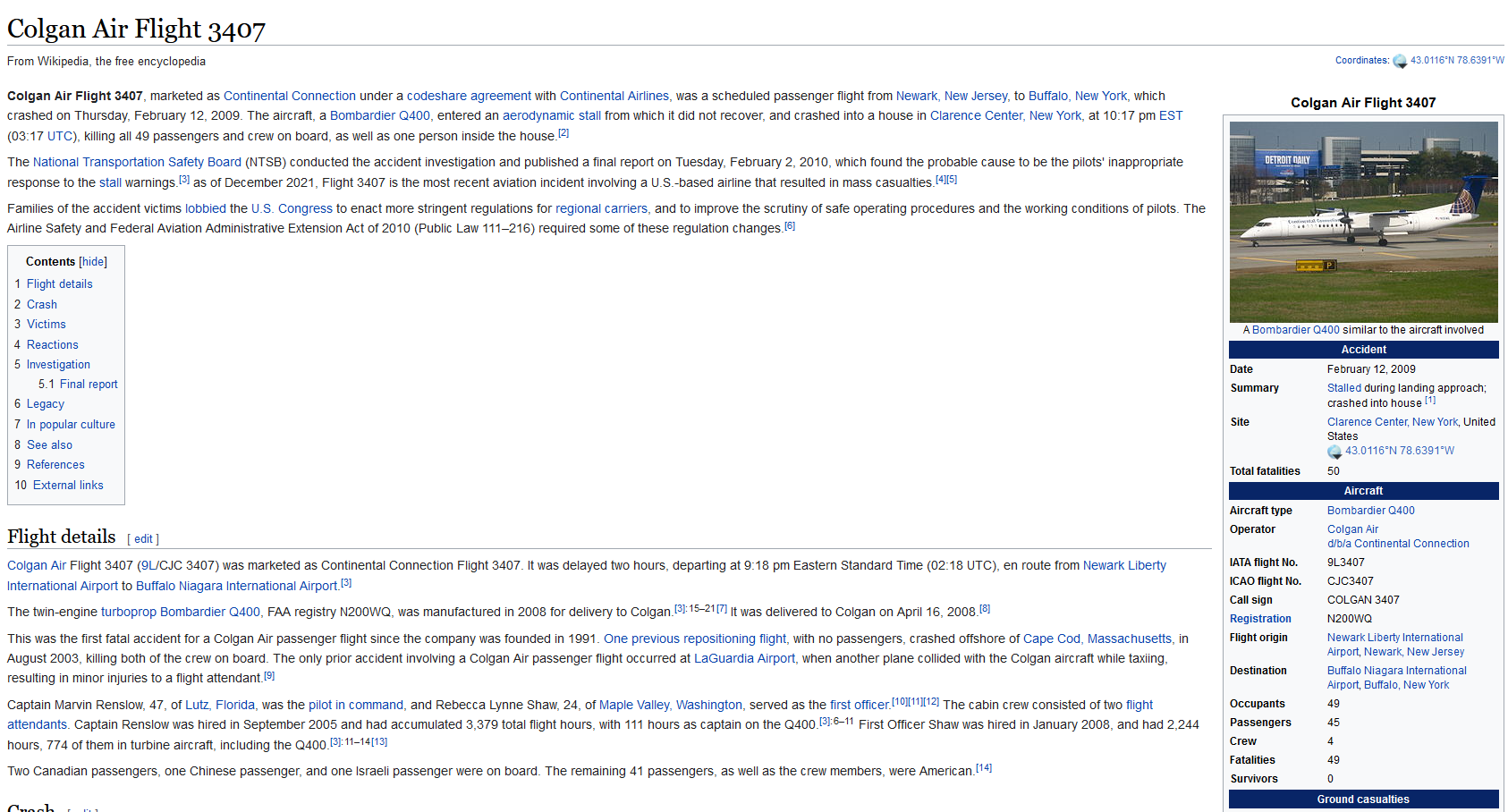The width and height of the screenshot is (1508, 812).
Task: Click 'February 12, 2009' date value in infobox
Action: coord(1371,369)
